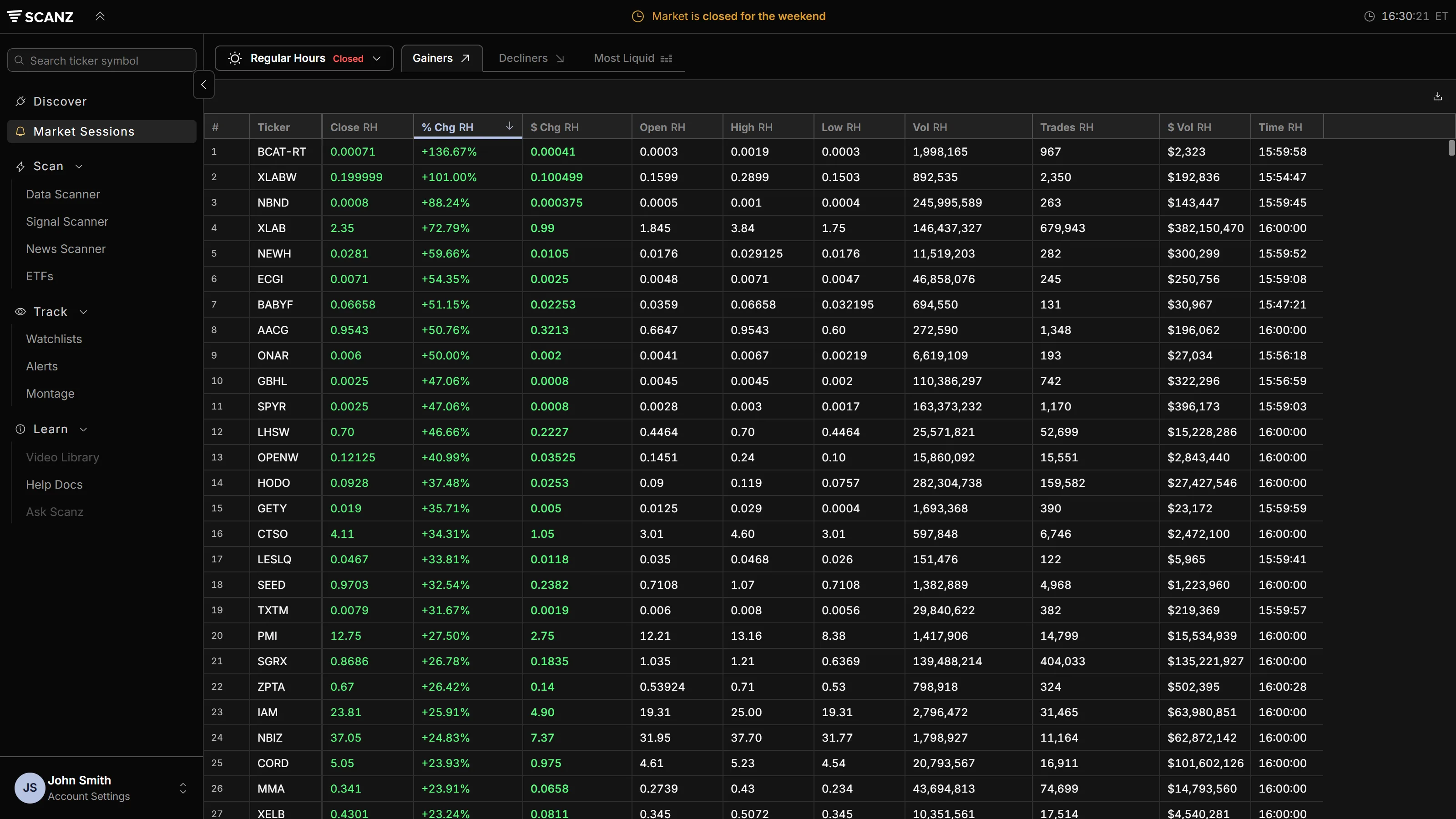Screen dimensions: 1456x819
Task: Download table data with the export icon
Action: [1437, 96]
